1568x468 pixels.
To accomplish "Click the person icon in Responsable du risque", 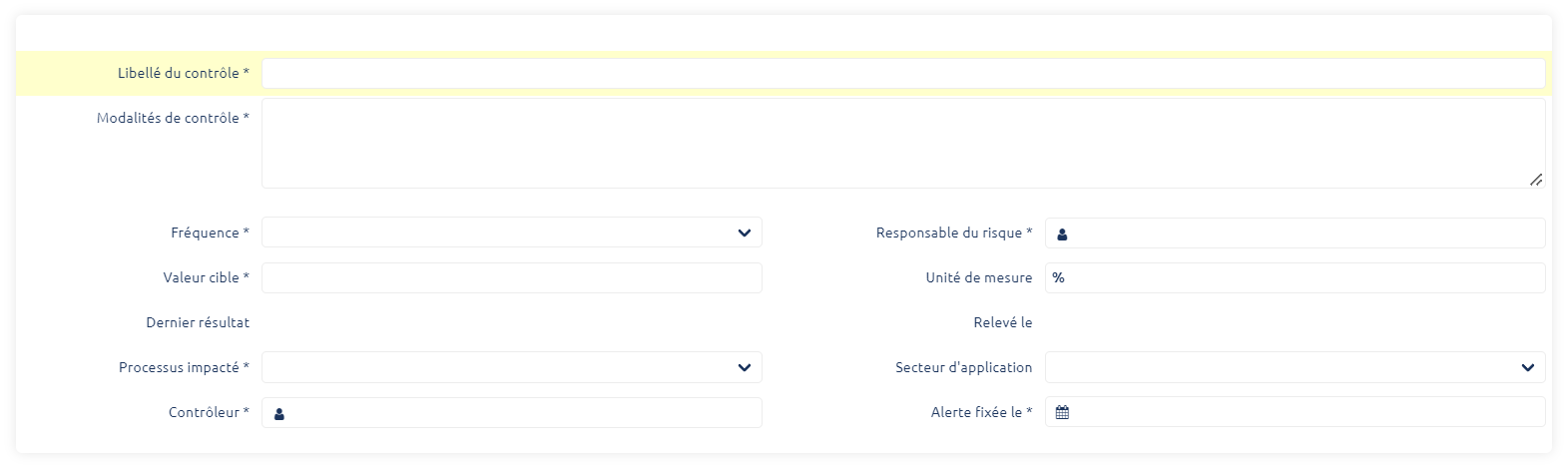I will coord(1062,234).
